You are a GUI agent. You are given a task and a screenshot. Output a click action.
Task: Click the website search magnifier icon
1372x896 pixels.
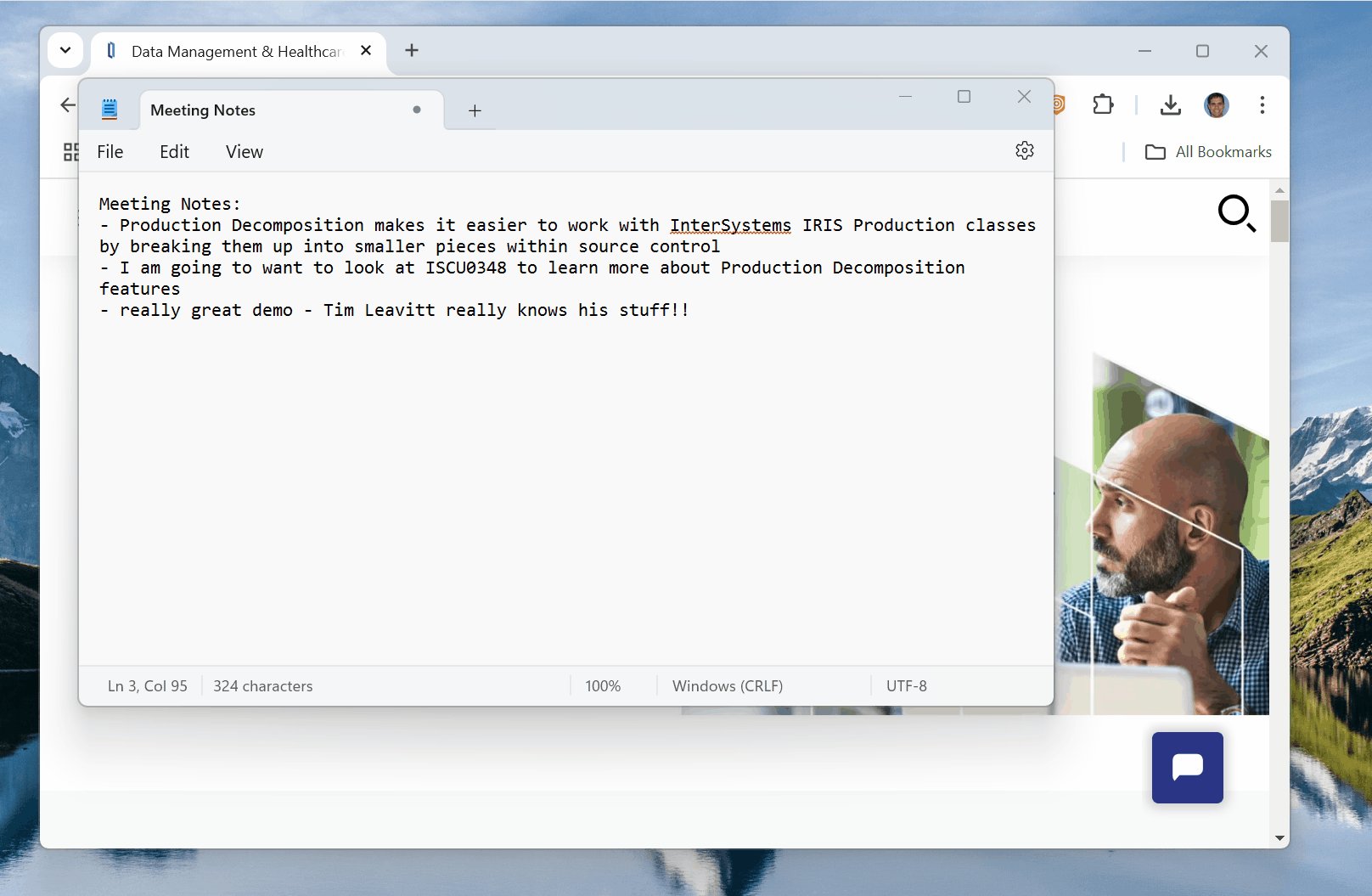[x=1235, y=213]
